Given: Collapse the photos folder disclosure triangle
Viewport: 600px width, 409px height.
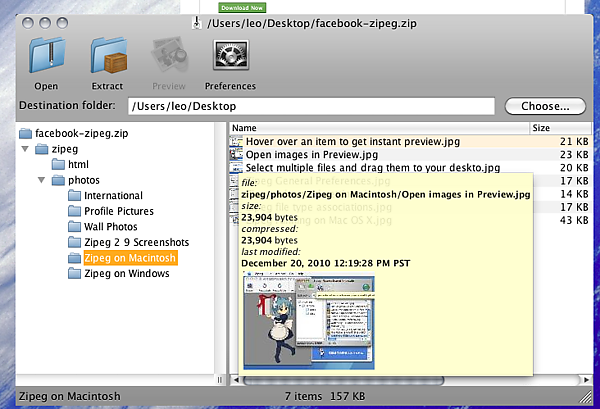Looking at the screenshot, I should (x=41, y=180).
